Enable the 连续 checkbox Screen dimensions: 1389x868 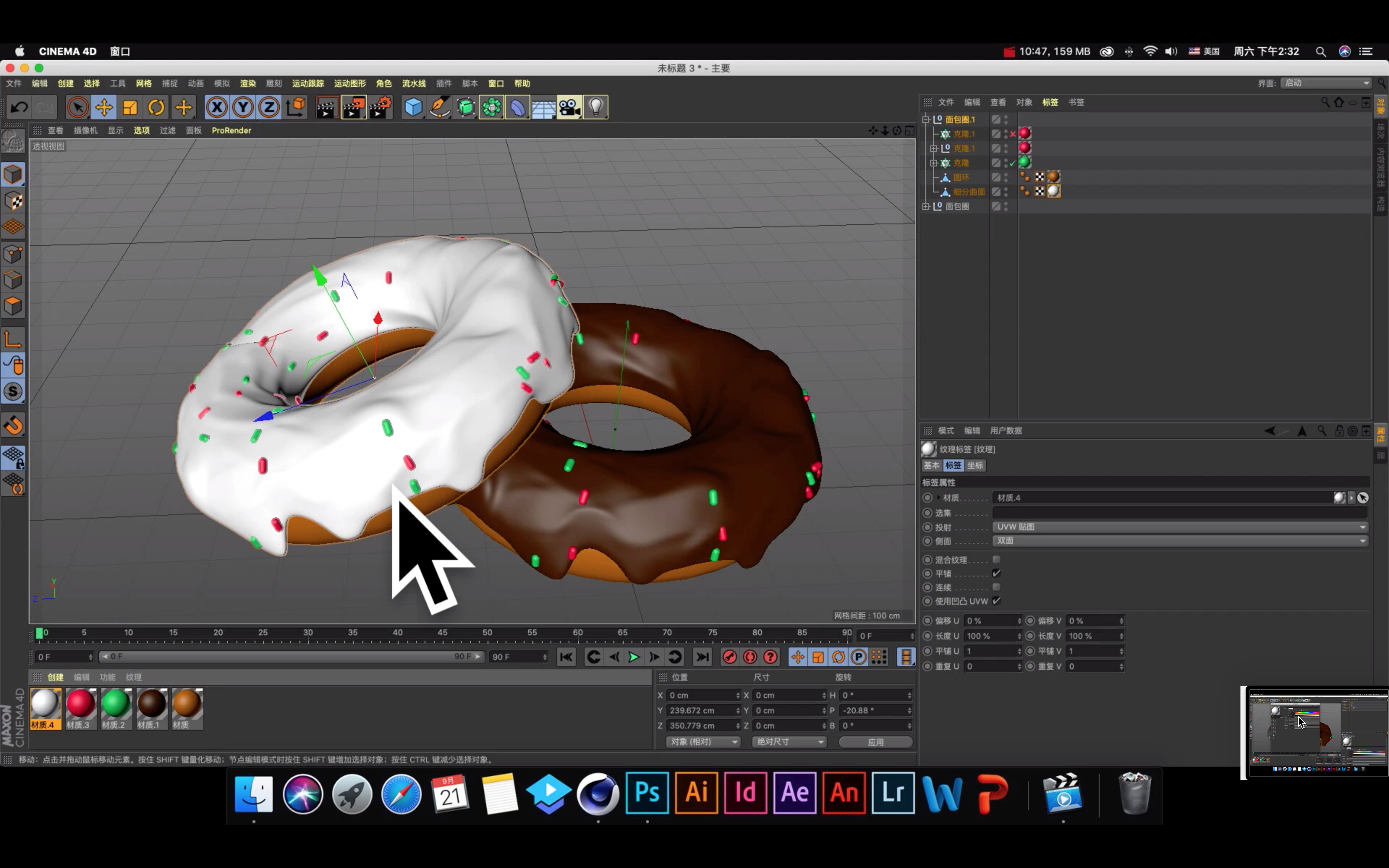(x=996, y=587)
